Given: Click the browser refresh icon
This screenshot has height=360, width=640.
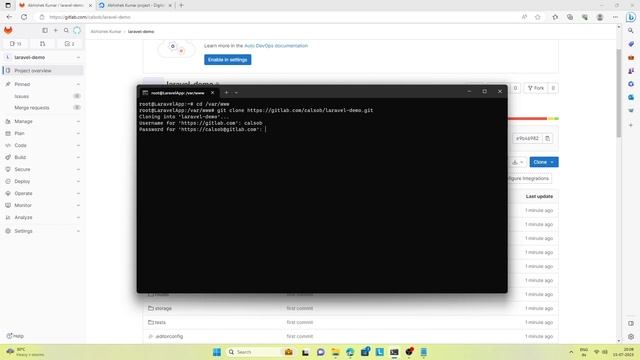Looking at the screenshot, I should pos(24,17).
